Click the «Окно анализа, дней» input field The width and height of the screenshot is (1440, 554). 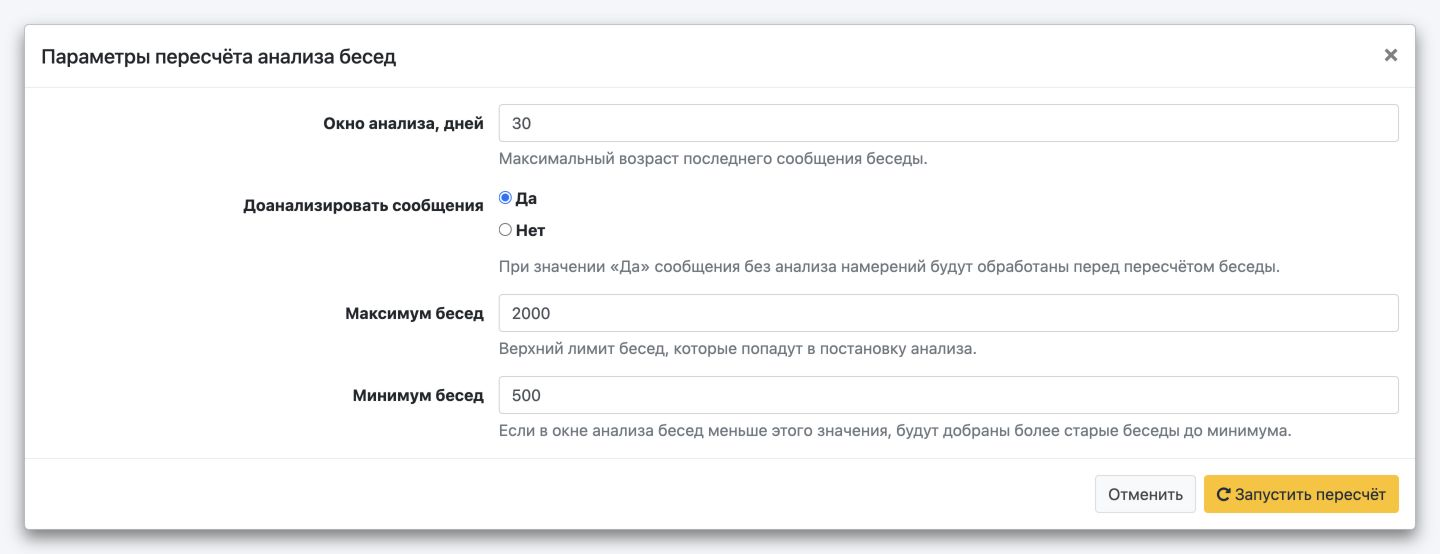948,123
